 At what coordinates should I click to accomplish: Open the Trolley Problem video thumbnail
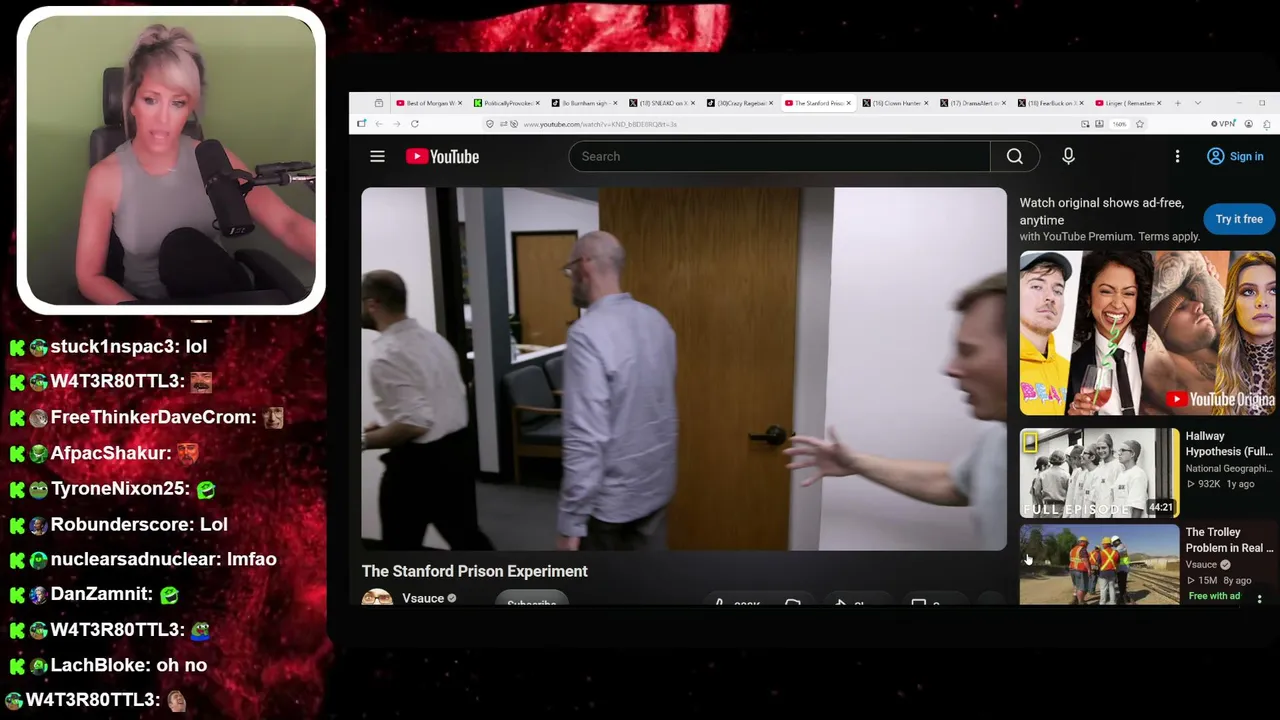click(1100, 565)
